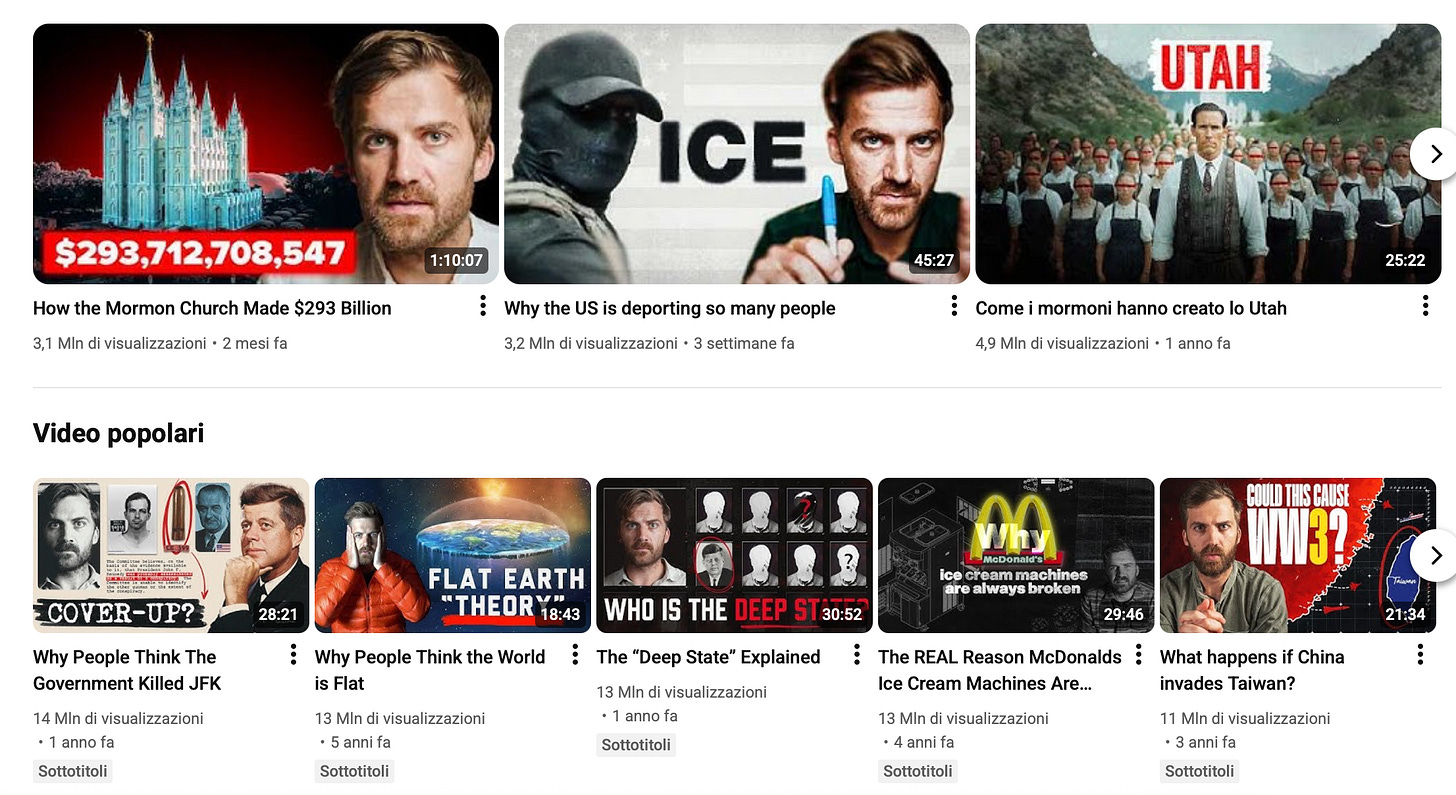This screenshot has height=795, width=1456.
Task: Play the Who Is The Deep State thumbnail
Action: point(734,555)
